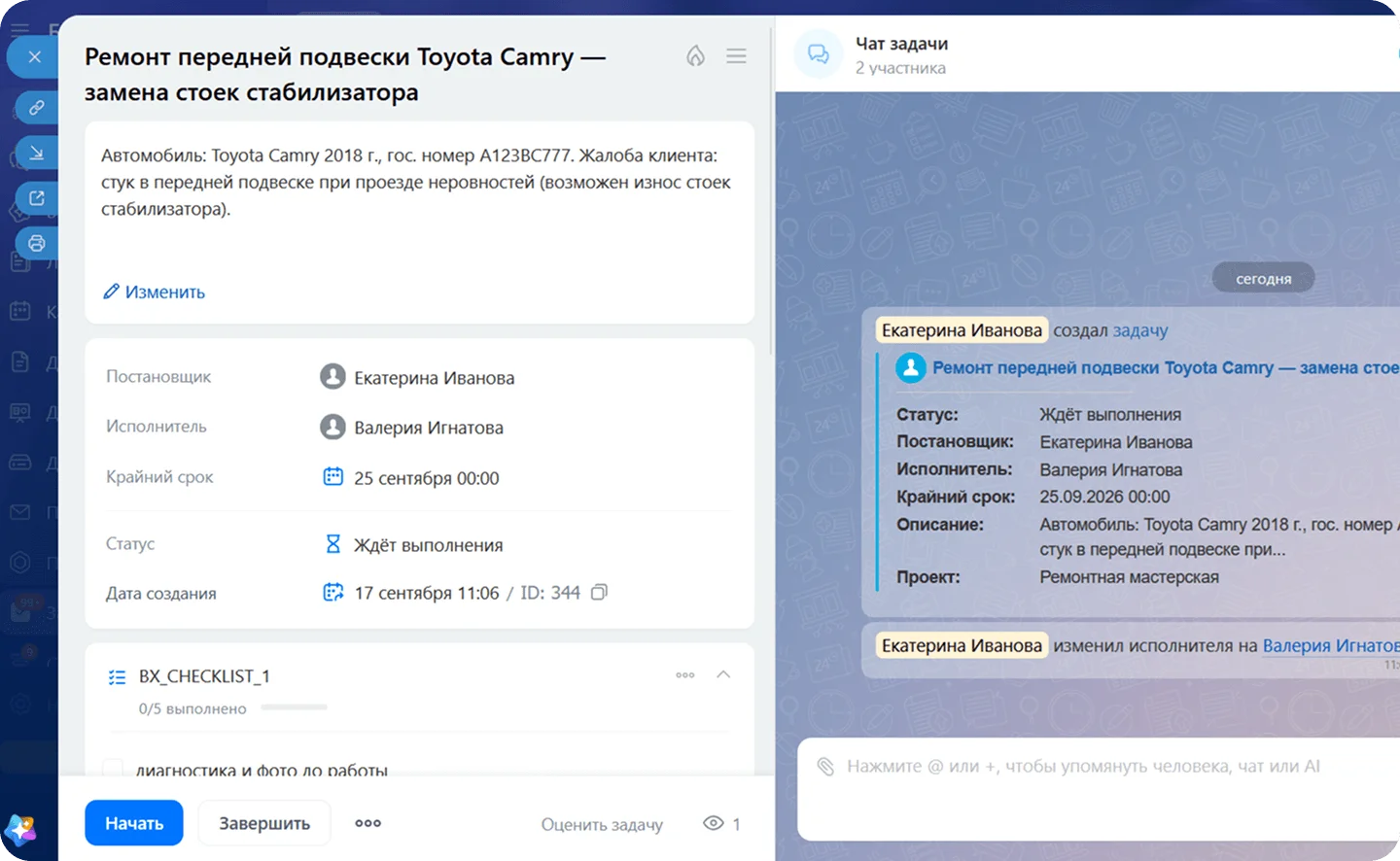This screenshot has width=1400, height=861.
Task: Click the status value "Ждёт выполнения" in task details
Action: coord(428,545)
